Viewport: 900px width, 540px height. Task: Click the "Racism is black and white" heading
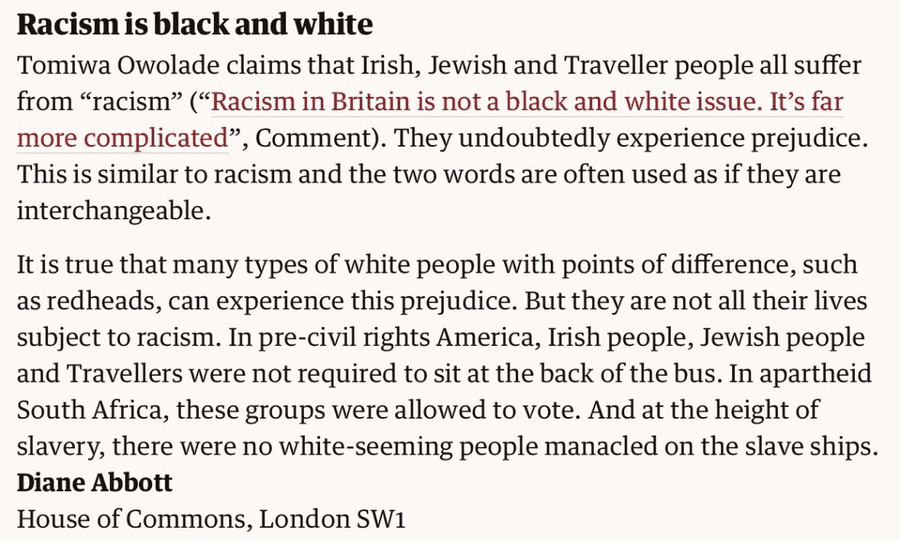pos(194,23)
